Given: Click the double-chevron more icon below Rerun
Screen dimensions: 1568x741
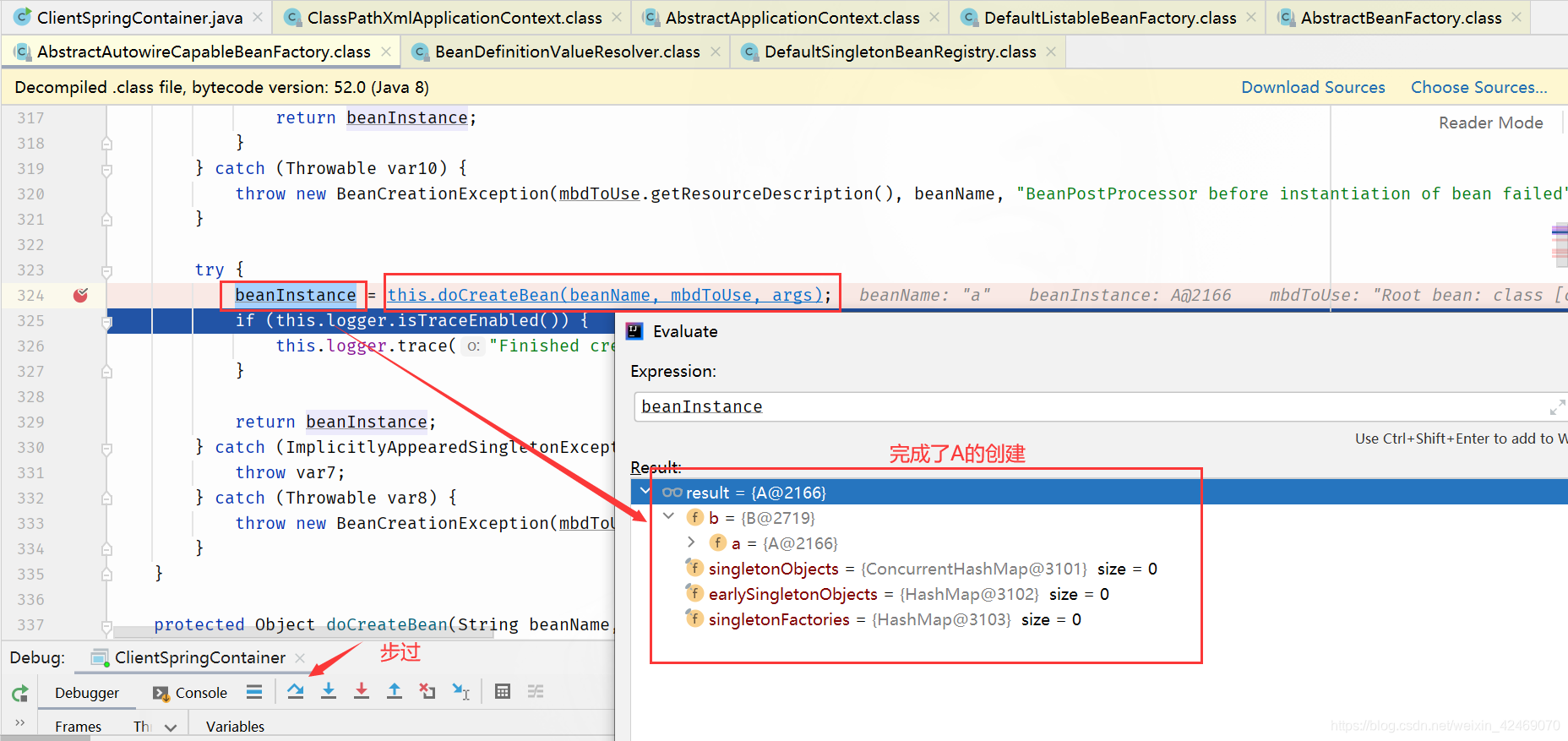Looking at the screenshot, I should pos(20,722).
